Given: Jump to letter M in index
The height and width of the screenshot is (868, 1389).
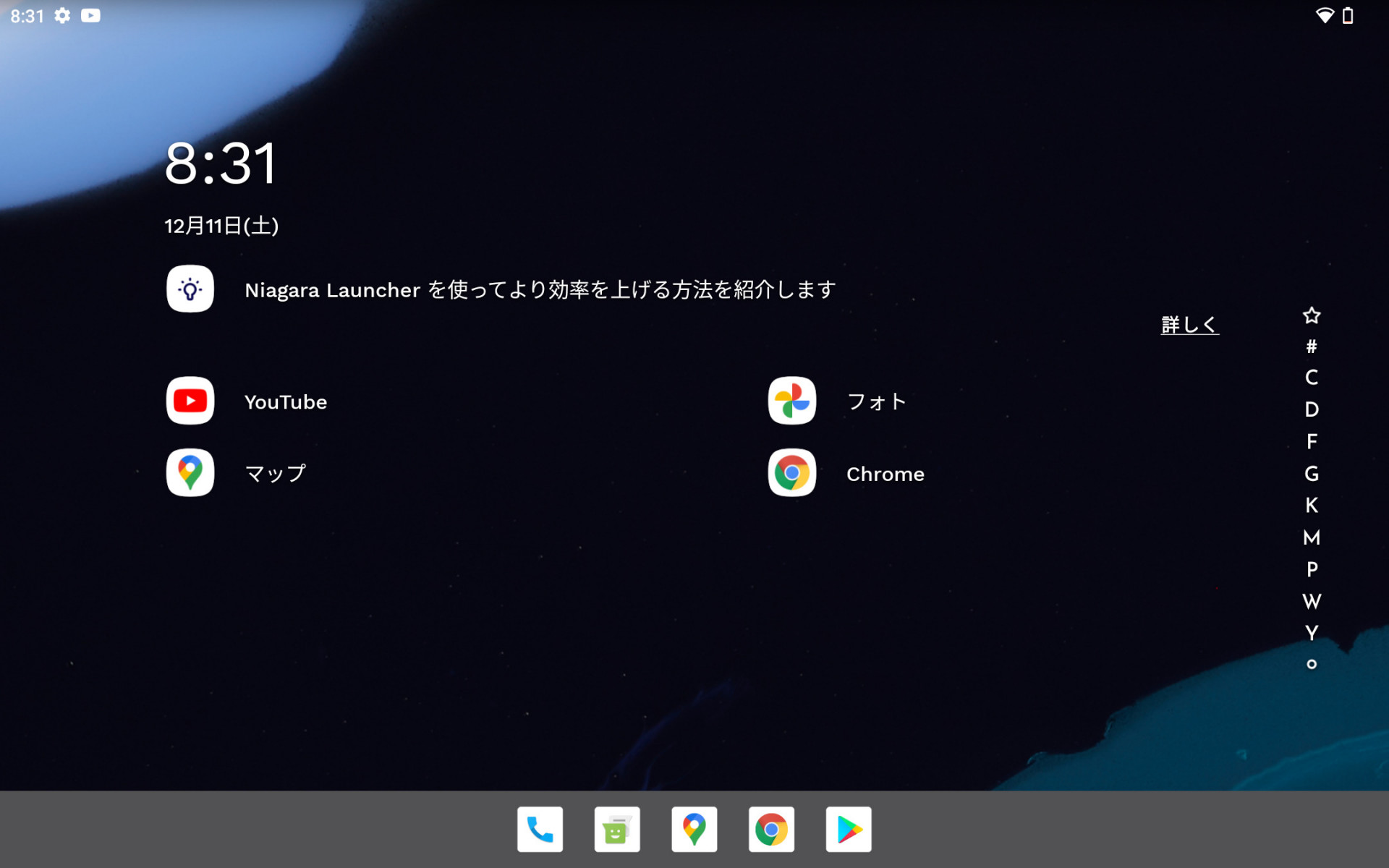Looking at the screenshot, I should coord(1312,537).
